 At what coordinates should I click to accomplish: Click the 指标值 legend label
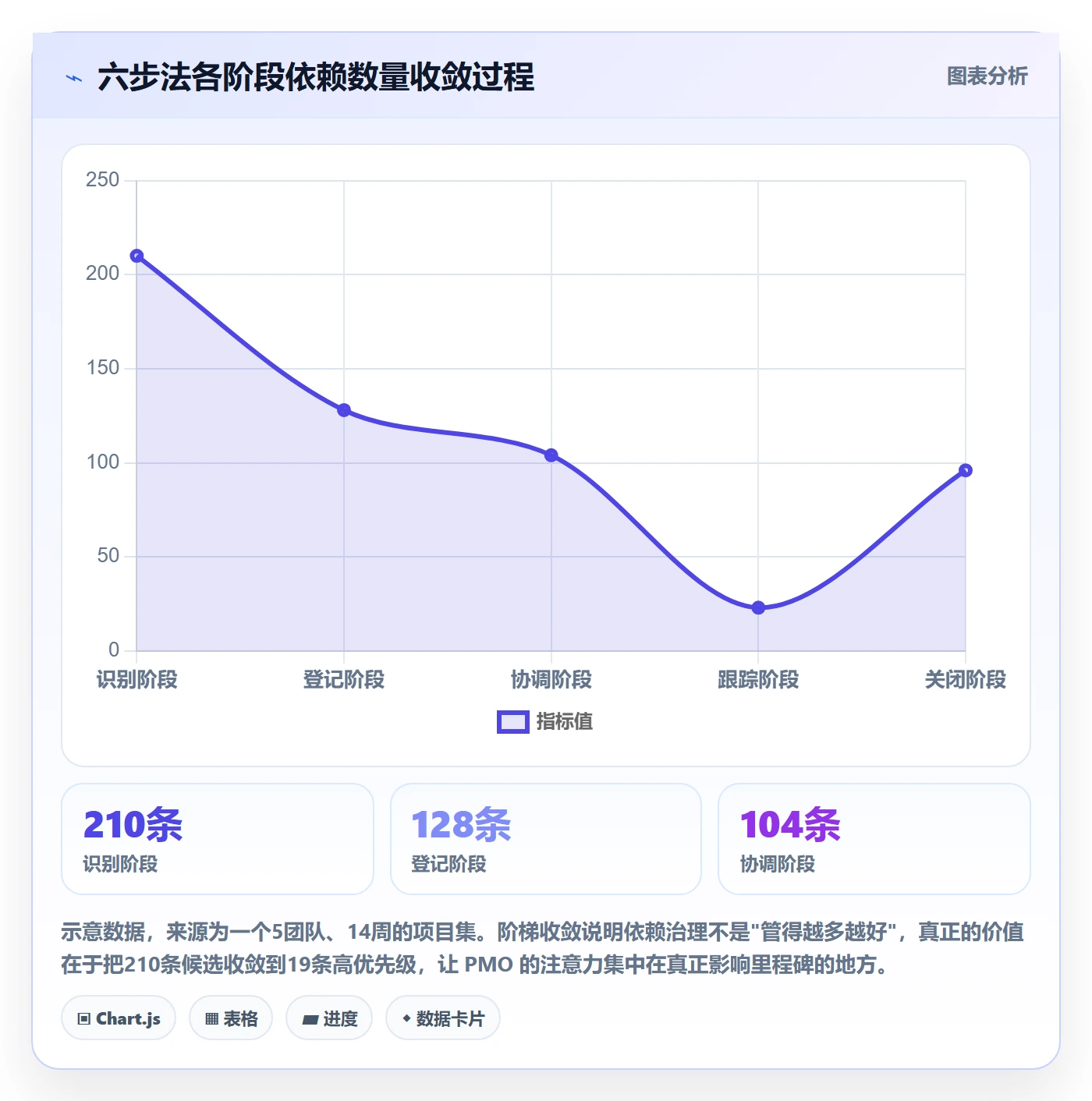coord(565,722)
